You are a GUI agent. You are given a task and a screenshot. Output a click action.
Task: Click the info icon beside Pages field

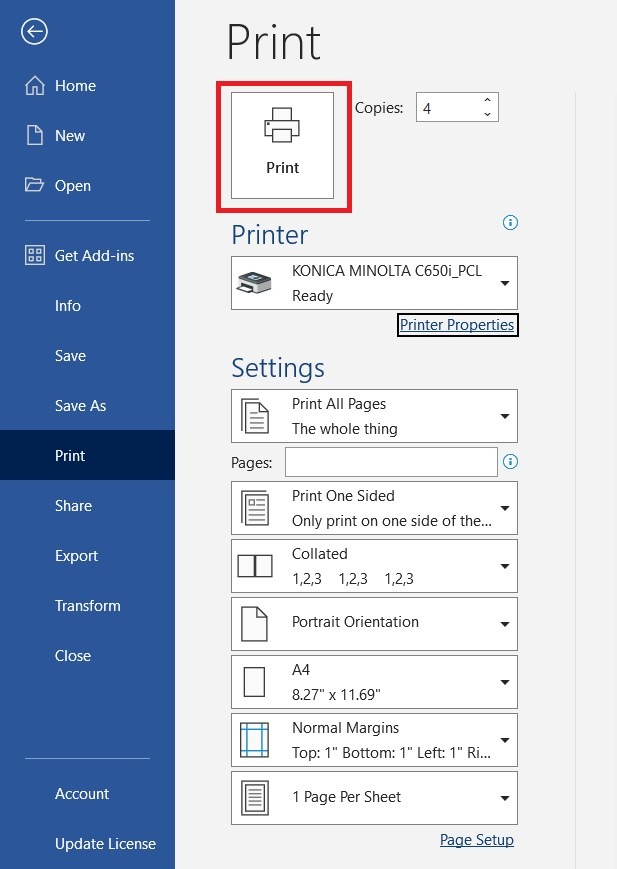[511, 462]
